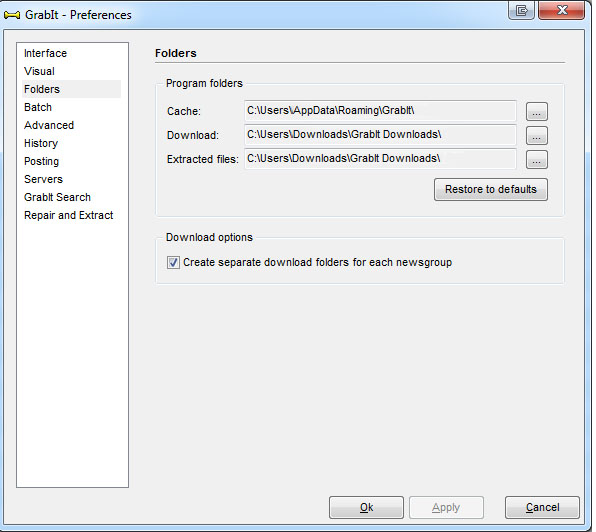Select the Visual preferences category
This screenshot has height=532, width=596.
pyautogui.click(x=39, y=71)
